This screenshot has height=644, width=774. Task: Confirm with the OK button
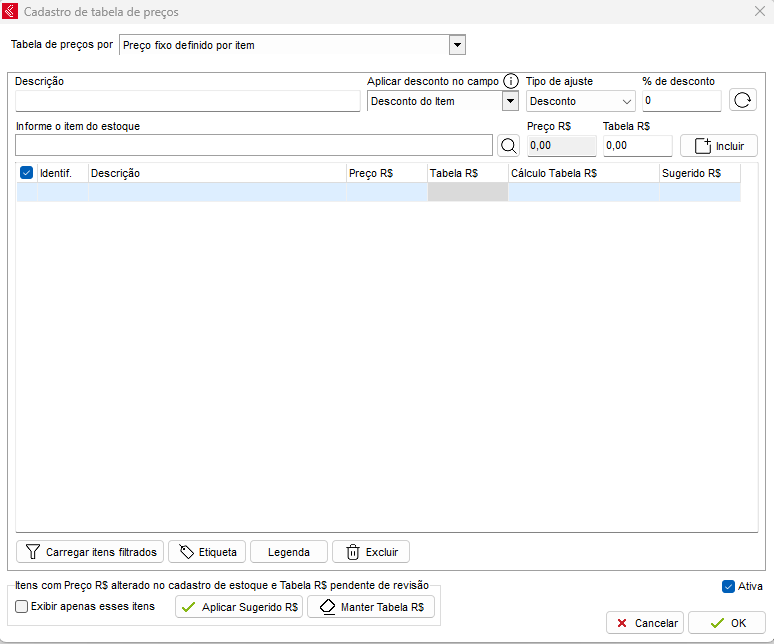pyautogui.click(x=727, y=623)
